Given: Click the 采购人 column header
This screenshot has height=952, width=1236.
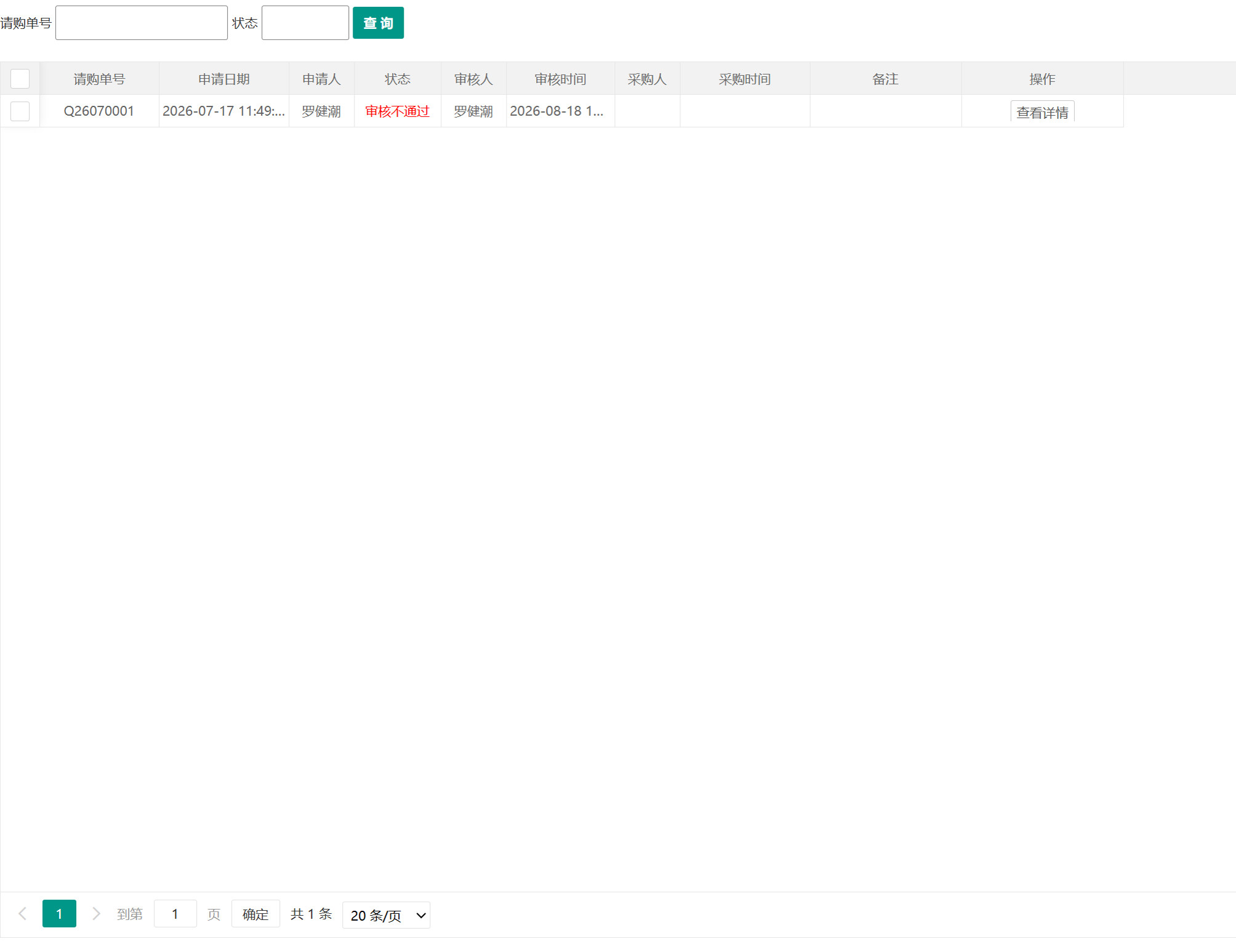Looking at the screenshot, I should (x=647, y=79).
